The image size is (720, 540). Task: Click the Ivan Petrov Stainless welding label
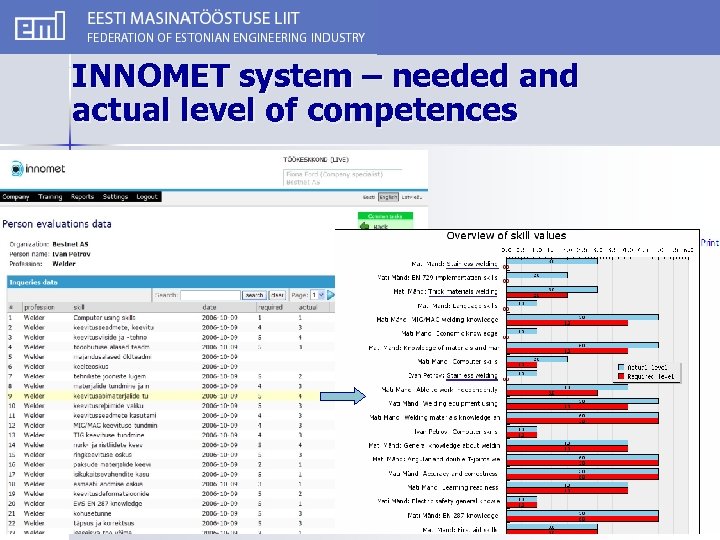click(453, 376)
